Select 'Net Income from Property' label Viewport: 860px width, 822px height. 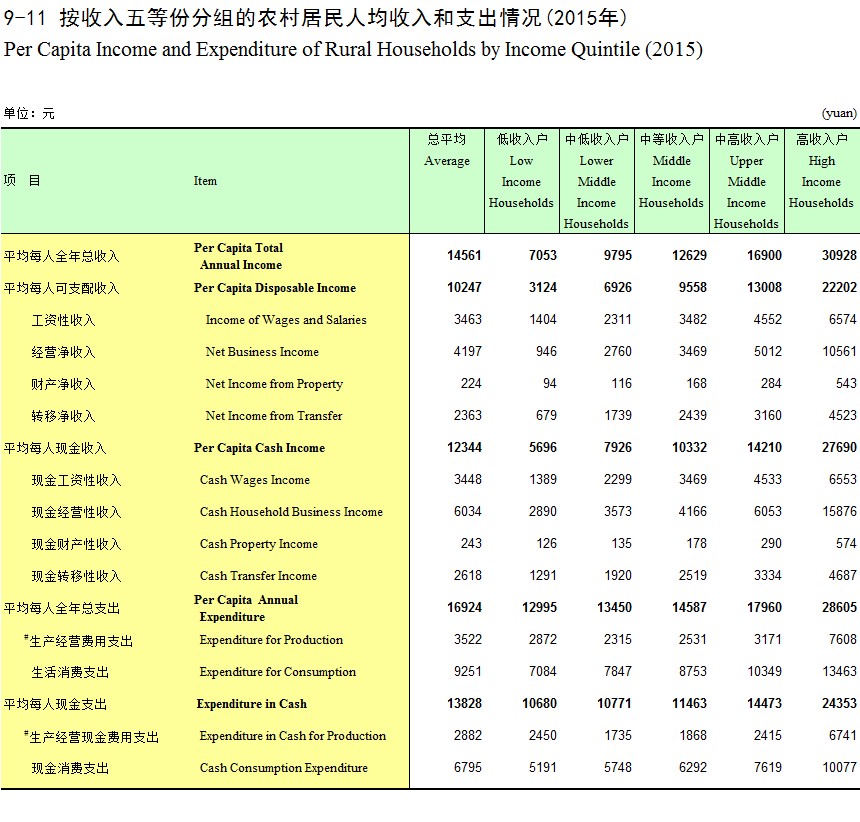coord(274,384)
